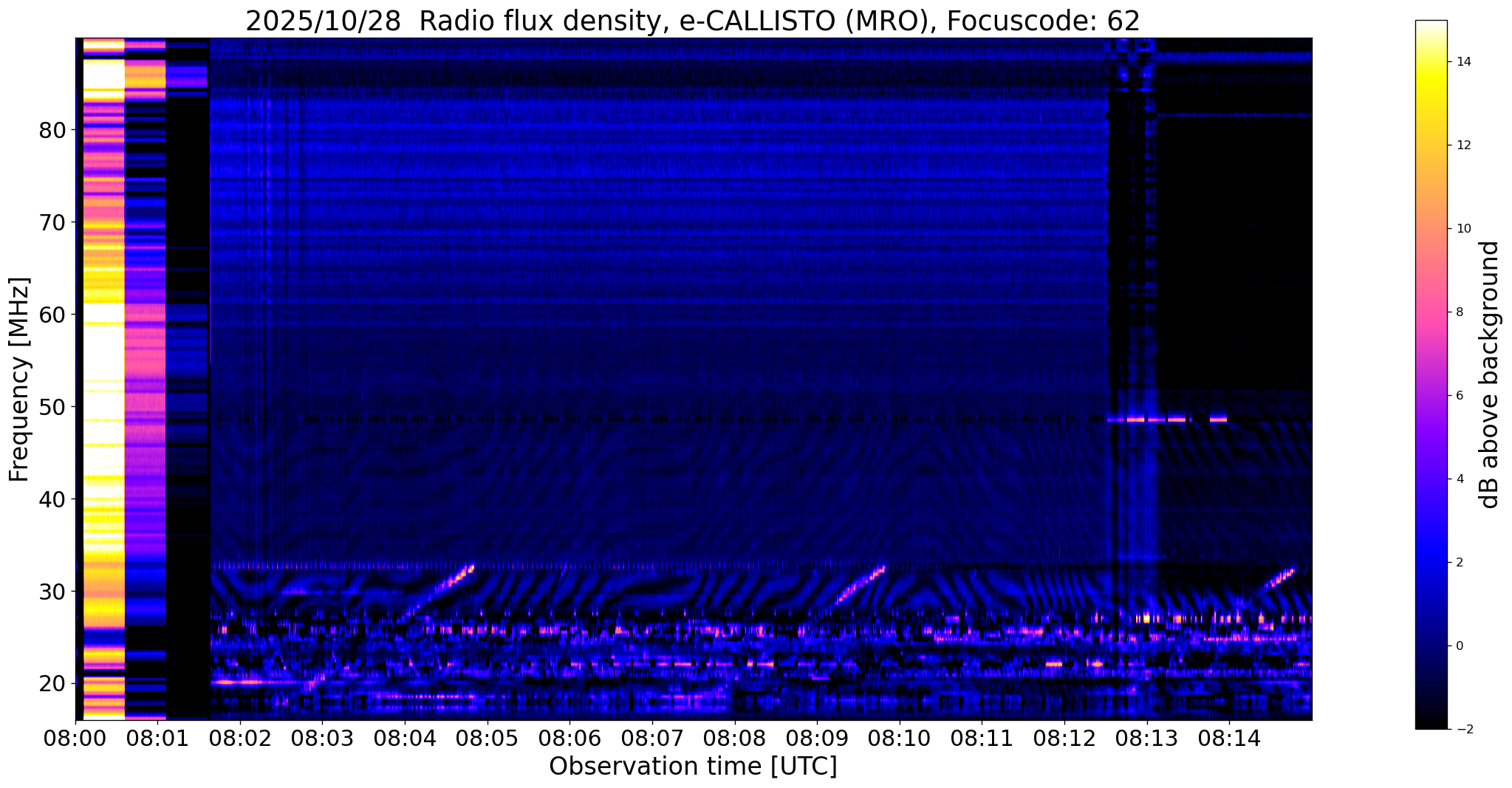
Task: Click the plot title mentioning e-CALLISTO (MRO)
Action: click(x=693, y=21)
